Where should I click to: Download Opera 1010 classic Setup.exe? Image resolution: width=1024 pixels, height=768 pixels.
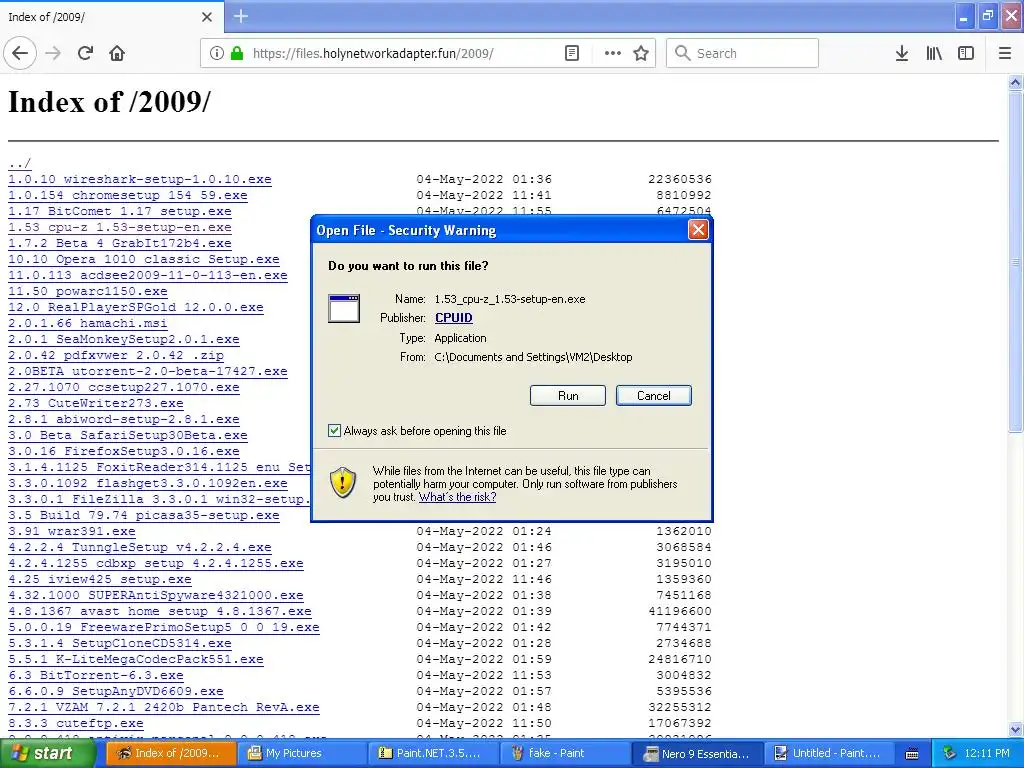pos(144,259)
